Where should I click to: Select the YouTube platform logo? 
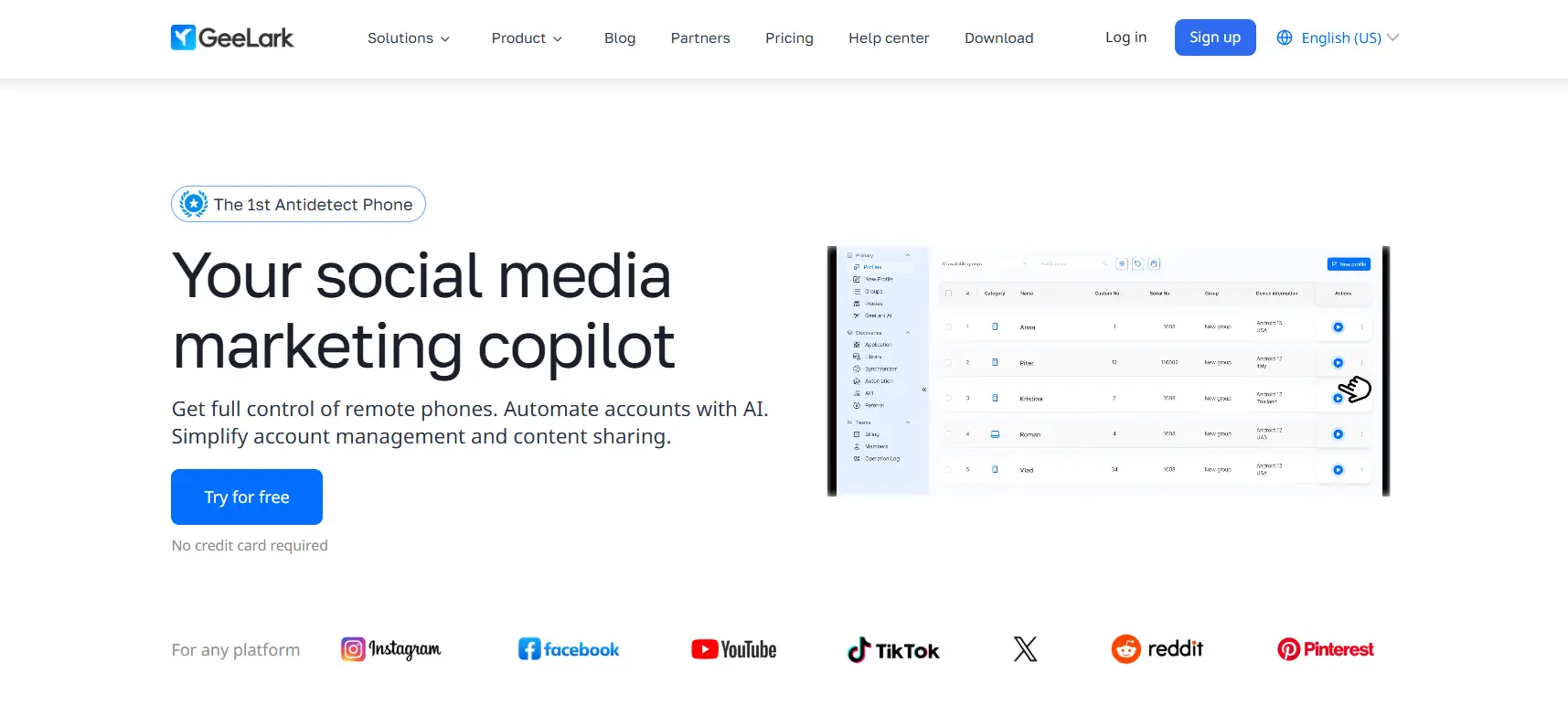[x=733, y=649]
